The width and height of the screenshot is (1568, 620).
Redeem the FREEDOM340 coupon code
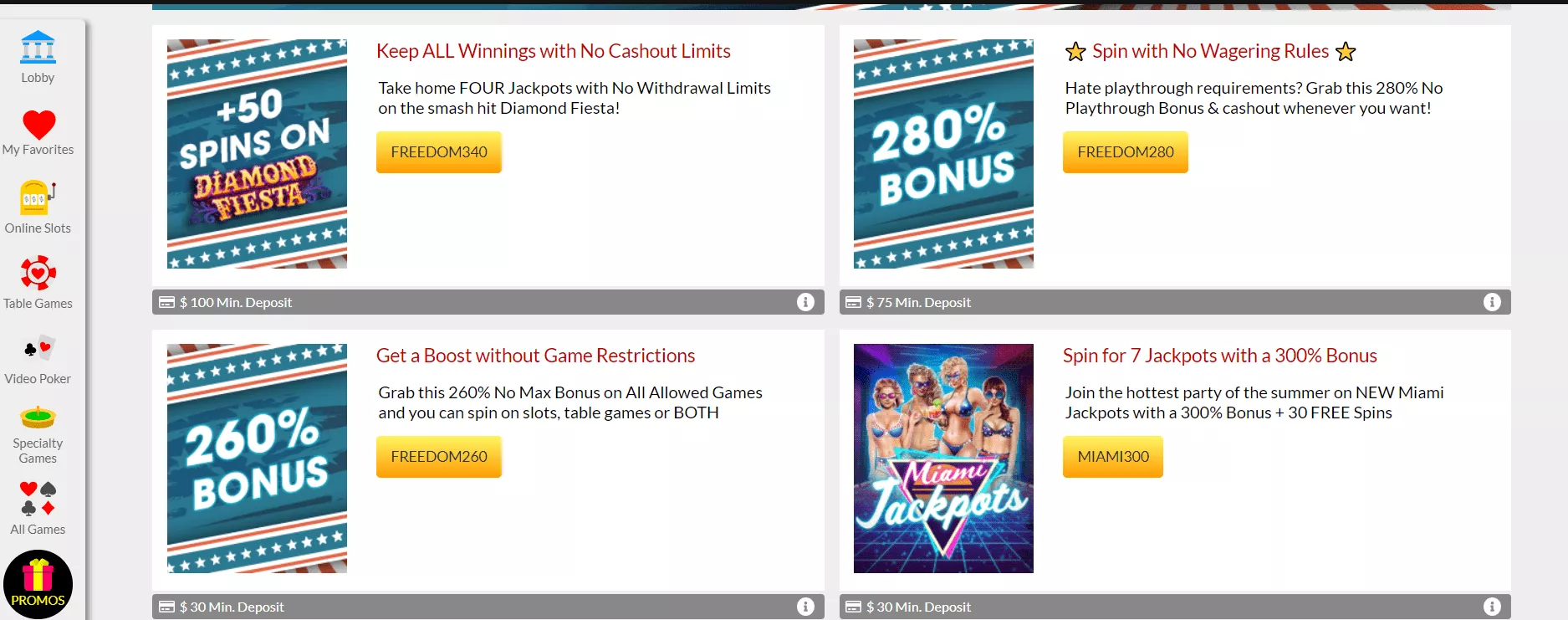(439, 152)
